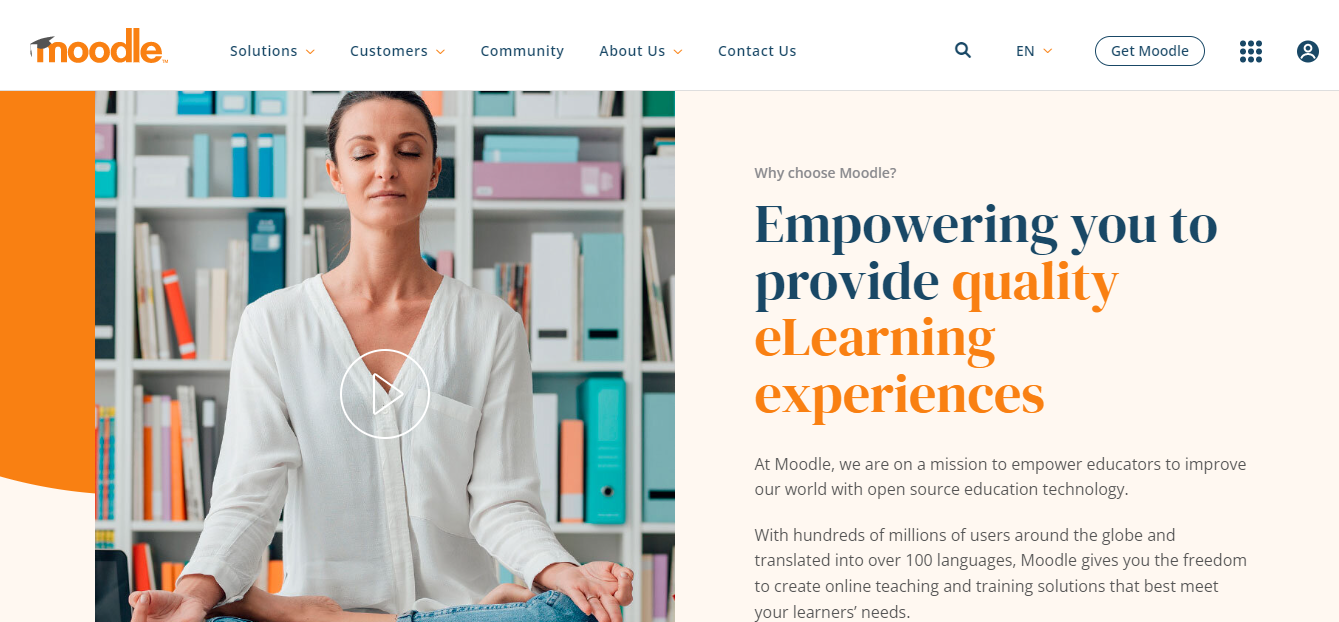Viewport: 1339px width, 622px height.
Task: Expand the About Us dropdown chevron
Action: coord(678,51)
